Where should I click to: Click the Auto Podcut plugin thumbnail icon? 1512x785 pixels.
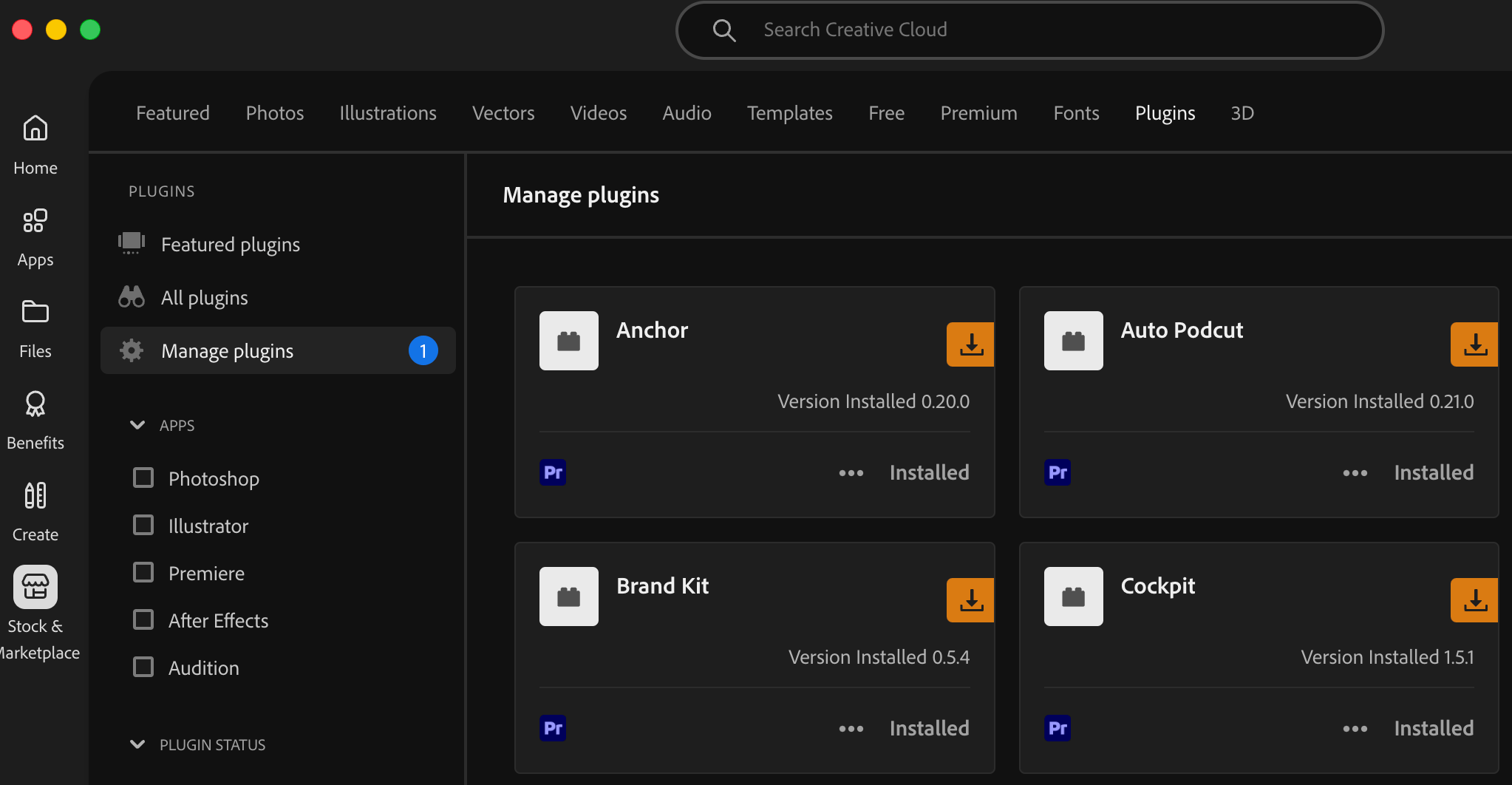[1074, 341]
